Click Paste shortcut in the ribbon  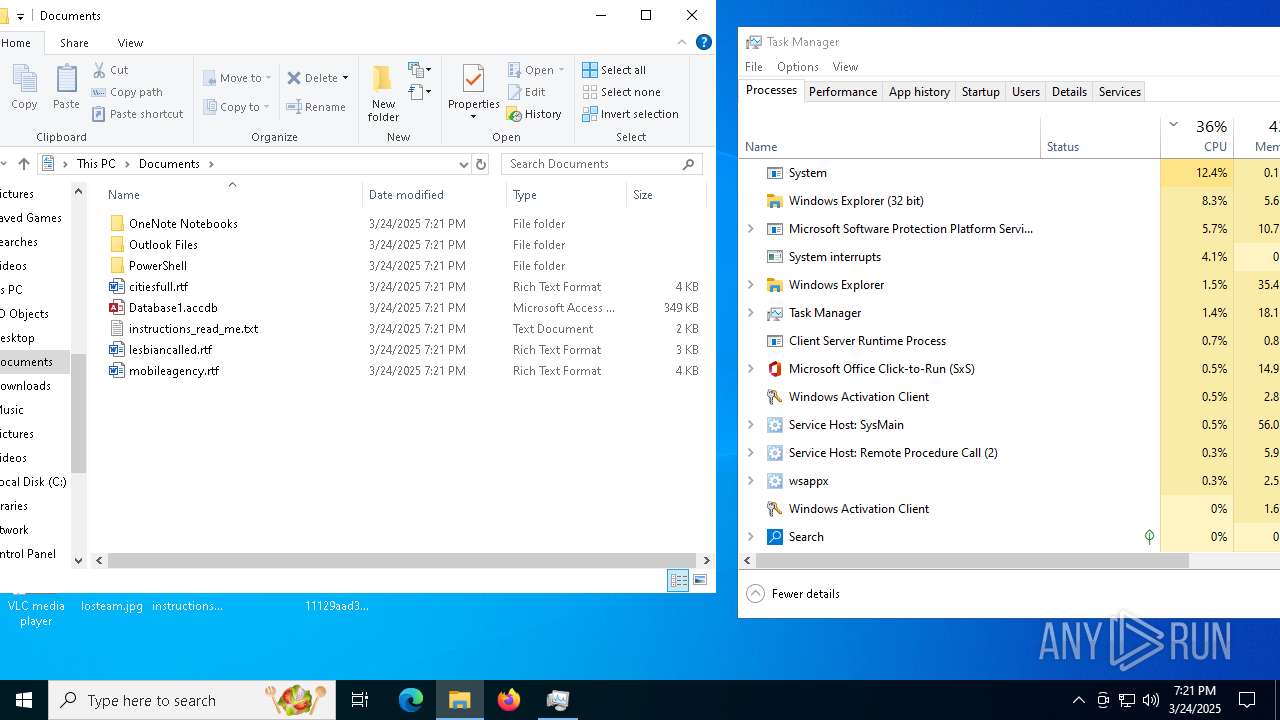tap(137, 114)
